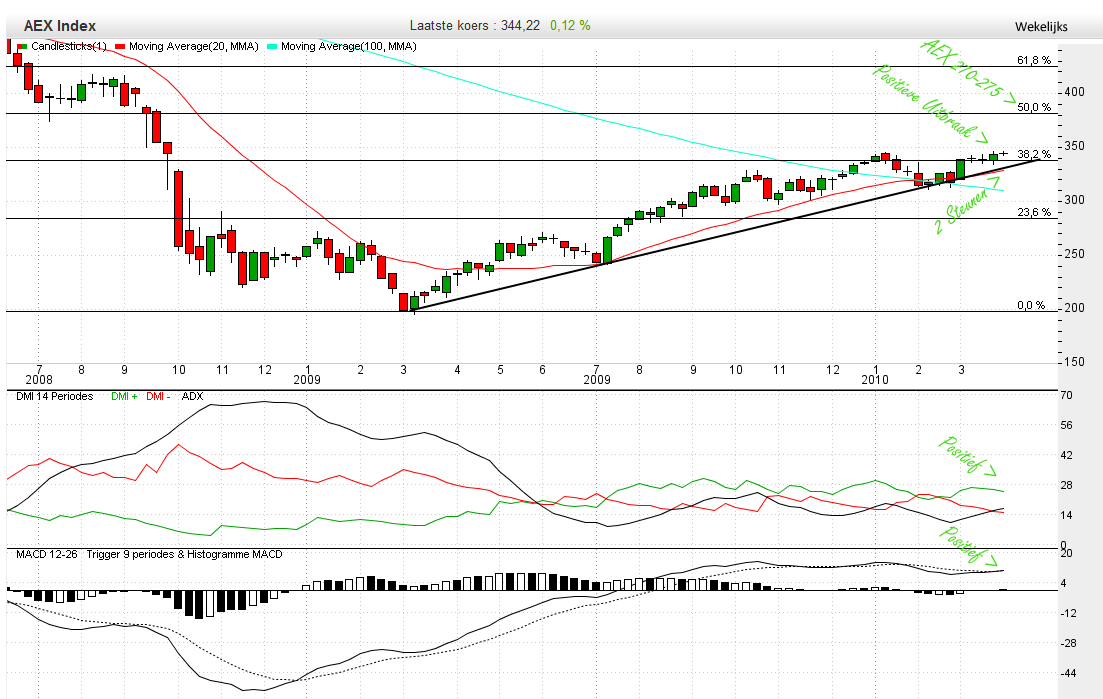Click the Laatste koers 344,22 value
The height and width of the screenshot is (699, 1103).
pos(475,25)
